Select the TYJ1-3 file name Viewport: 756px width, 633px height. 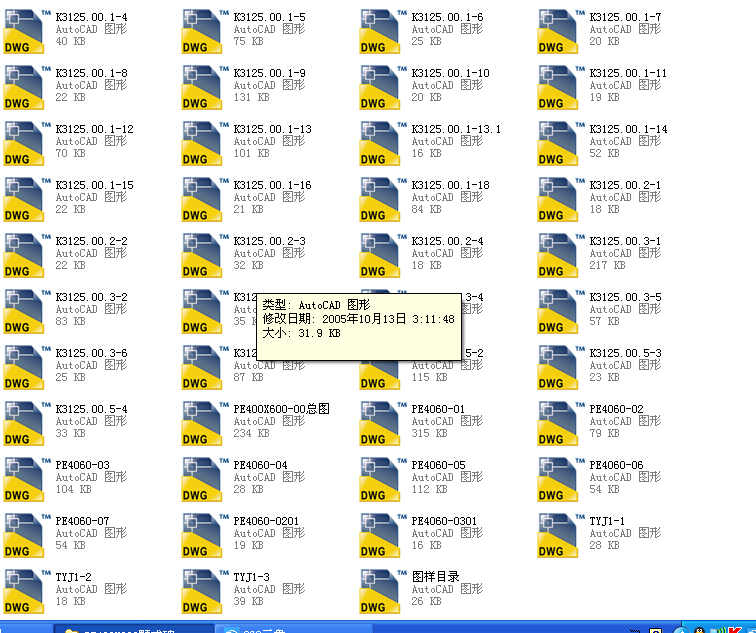[x=251, y=577]
